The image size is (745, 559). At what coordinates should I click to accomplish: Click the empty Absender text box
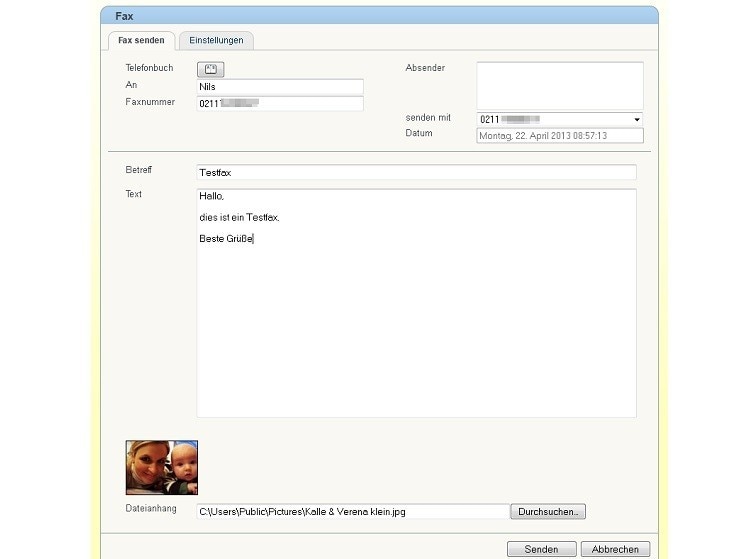pyautogui.click(x=559, y=85)
